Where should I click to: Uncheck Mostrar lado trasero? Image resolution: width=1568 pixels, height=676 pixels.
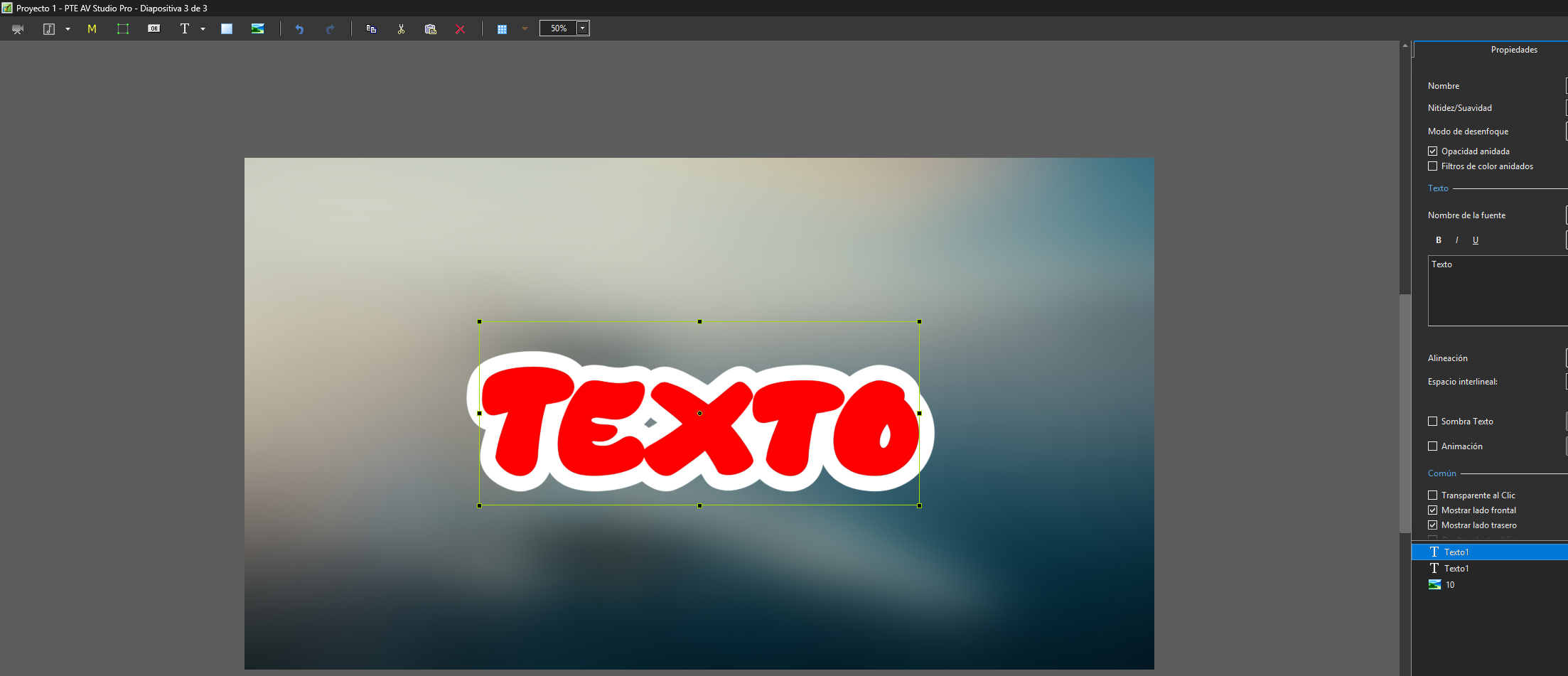tap(1433, 525)
